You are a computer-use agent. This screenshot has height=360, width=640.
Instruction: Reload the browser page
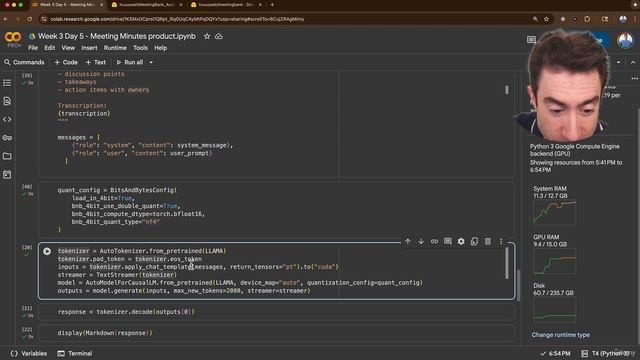click(29, 19)
